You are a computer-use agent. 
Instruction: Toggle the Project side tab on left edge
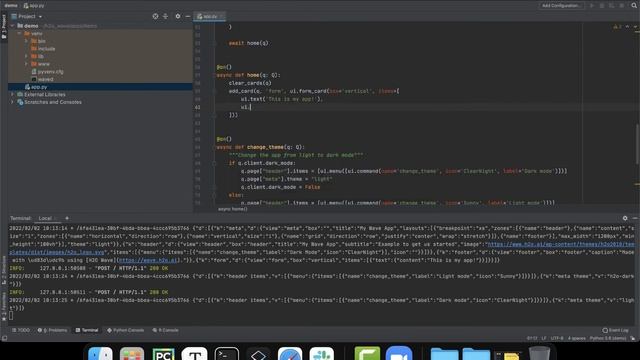tap(4, 26)
